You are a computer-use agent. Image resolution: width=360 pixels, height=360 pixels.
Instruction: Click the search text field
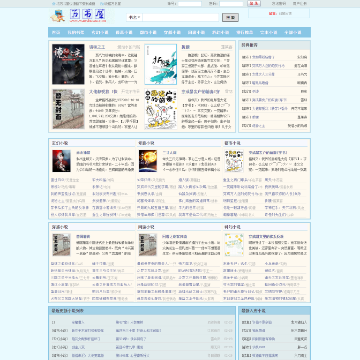tap(180, 17)
